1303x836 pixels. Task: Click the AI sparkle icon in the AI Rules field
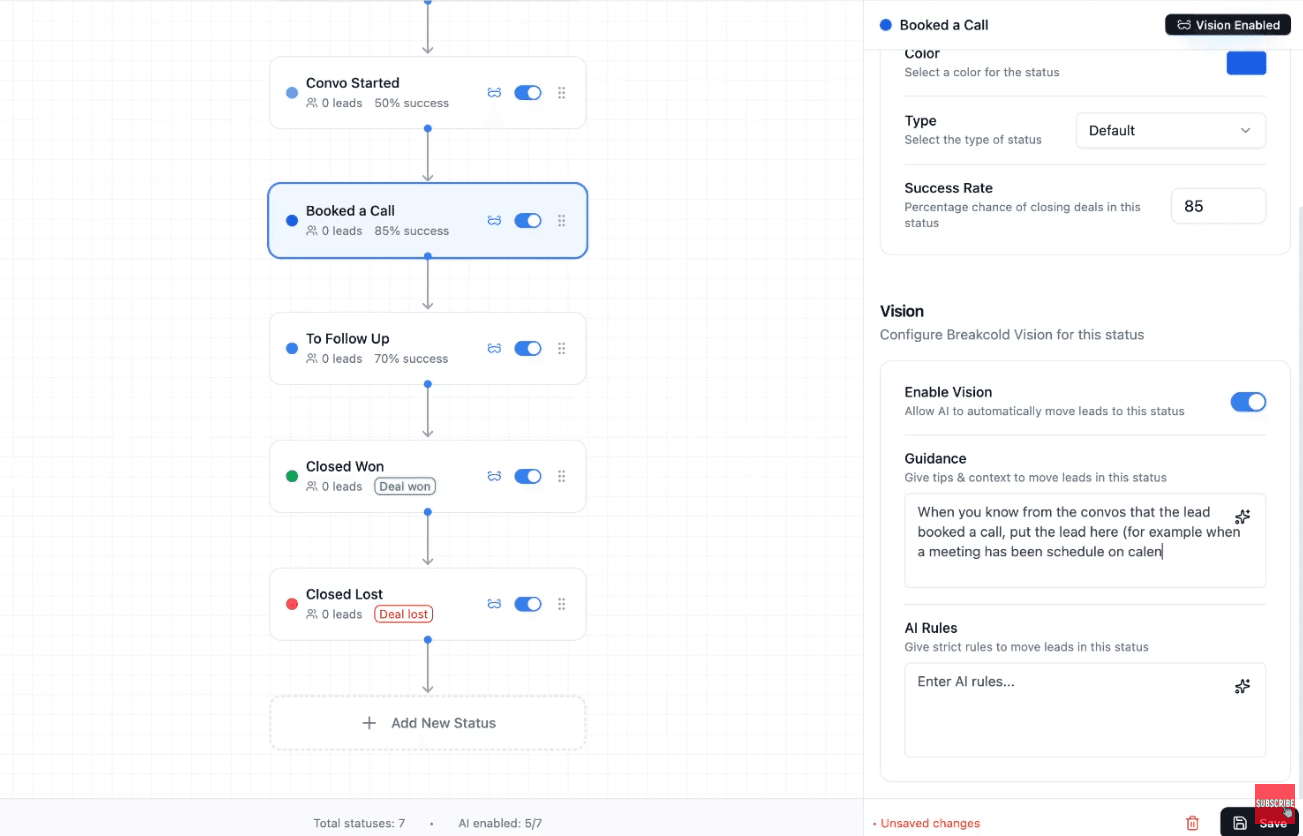(x=1242, y=686)
